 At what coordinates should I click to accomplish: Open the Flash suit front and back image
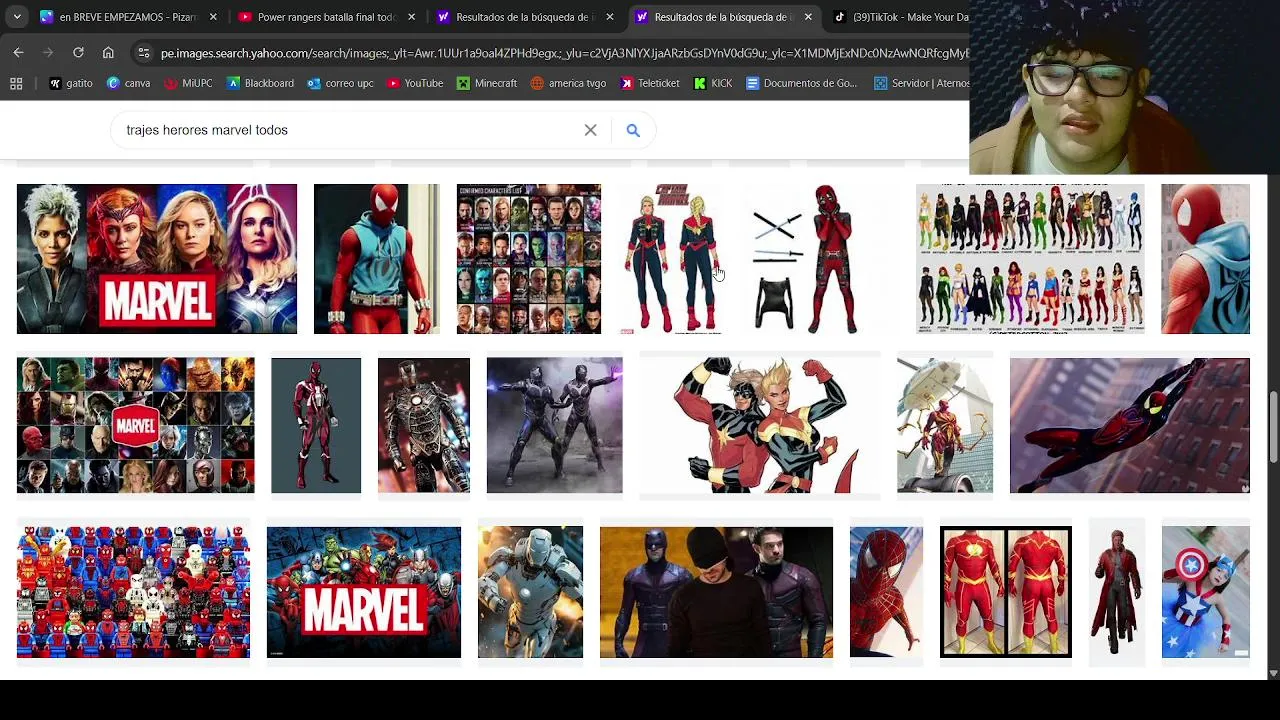(x=1006, y=592)
